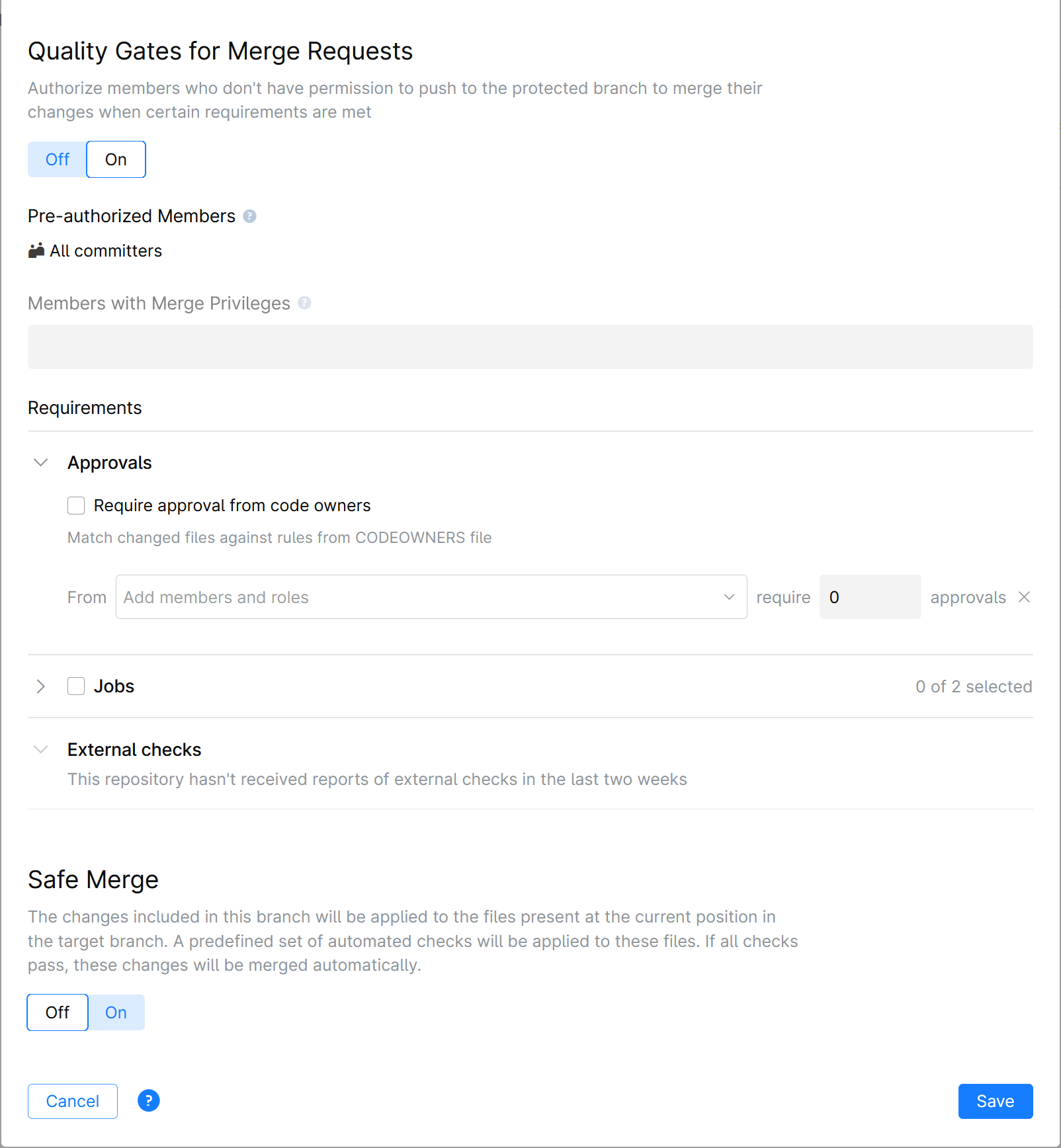Remove the approvals rule with X icon
This screenshot has width=1061, height=1148.
1024,597
